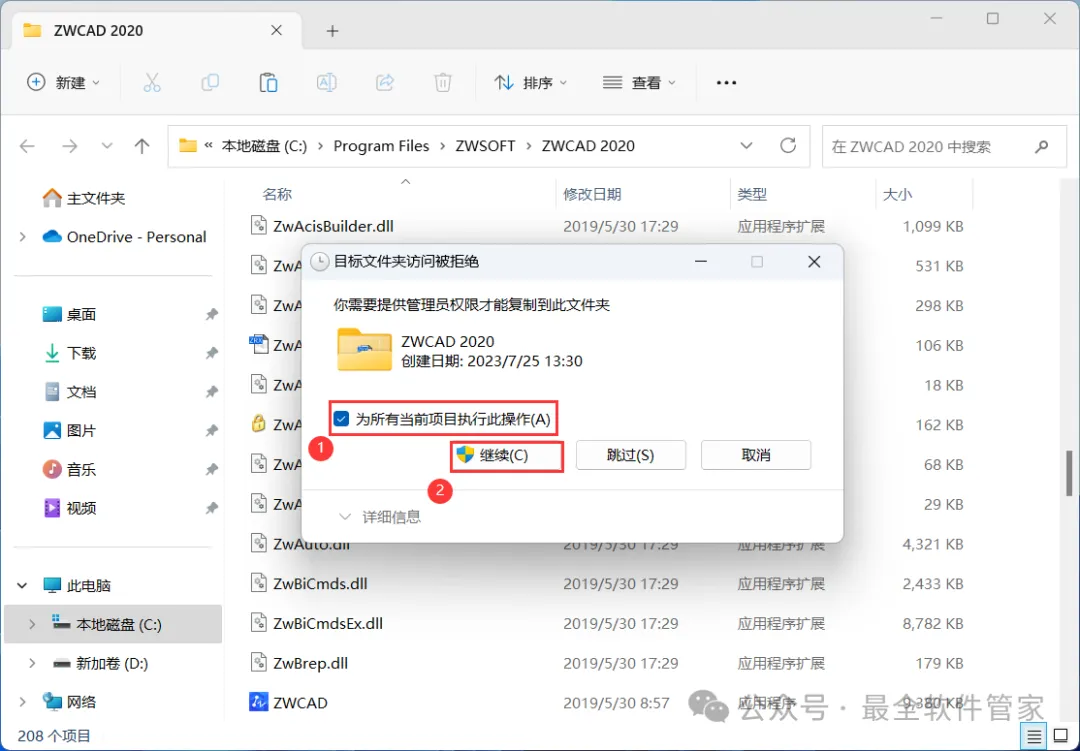Screen dimensions: 1080x751
Task: Go up one folder level arrow
Action: [142, 146]
